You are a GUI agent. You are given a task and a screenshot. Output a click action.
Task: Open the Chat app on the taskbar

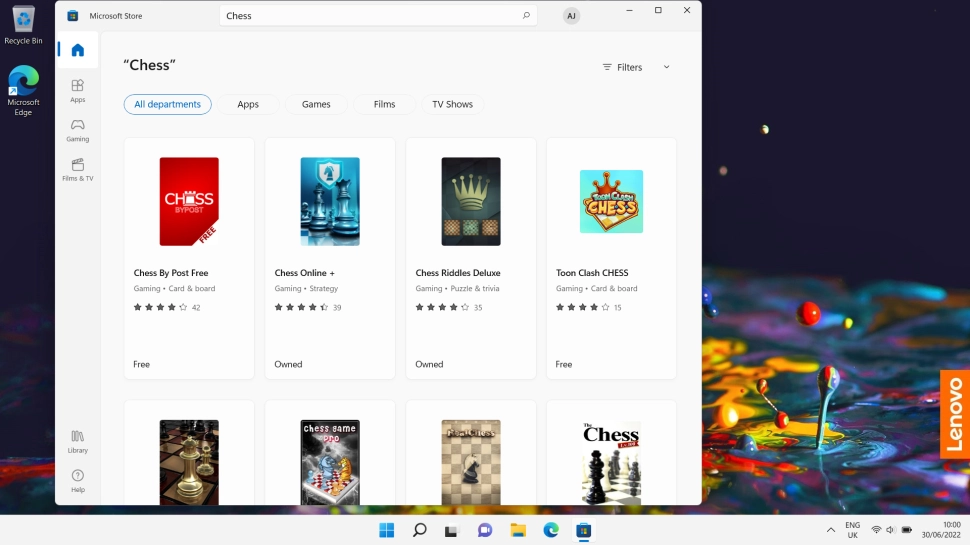pyautogui.click(x=485, y=530)
